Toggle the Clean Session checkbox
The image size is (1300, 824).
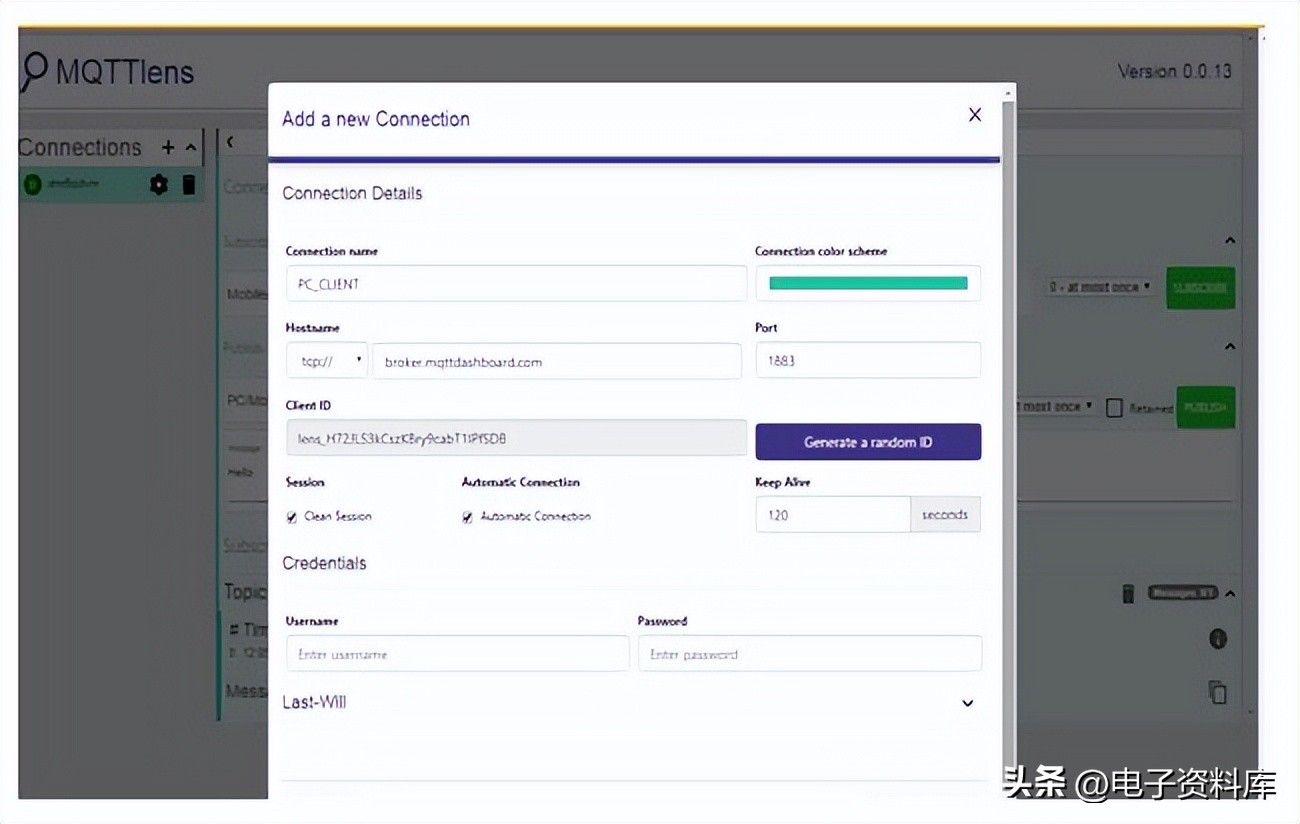[x=291, y=517]
